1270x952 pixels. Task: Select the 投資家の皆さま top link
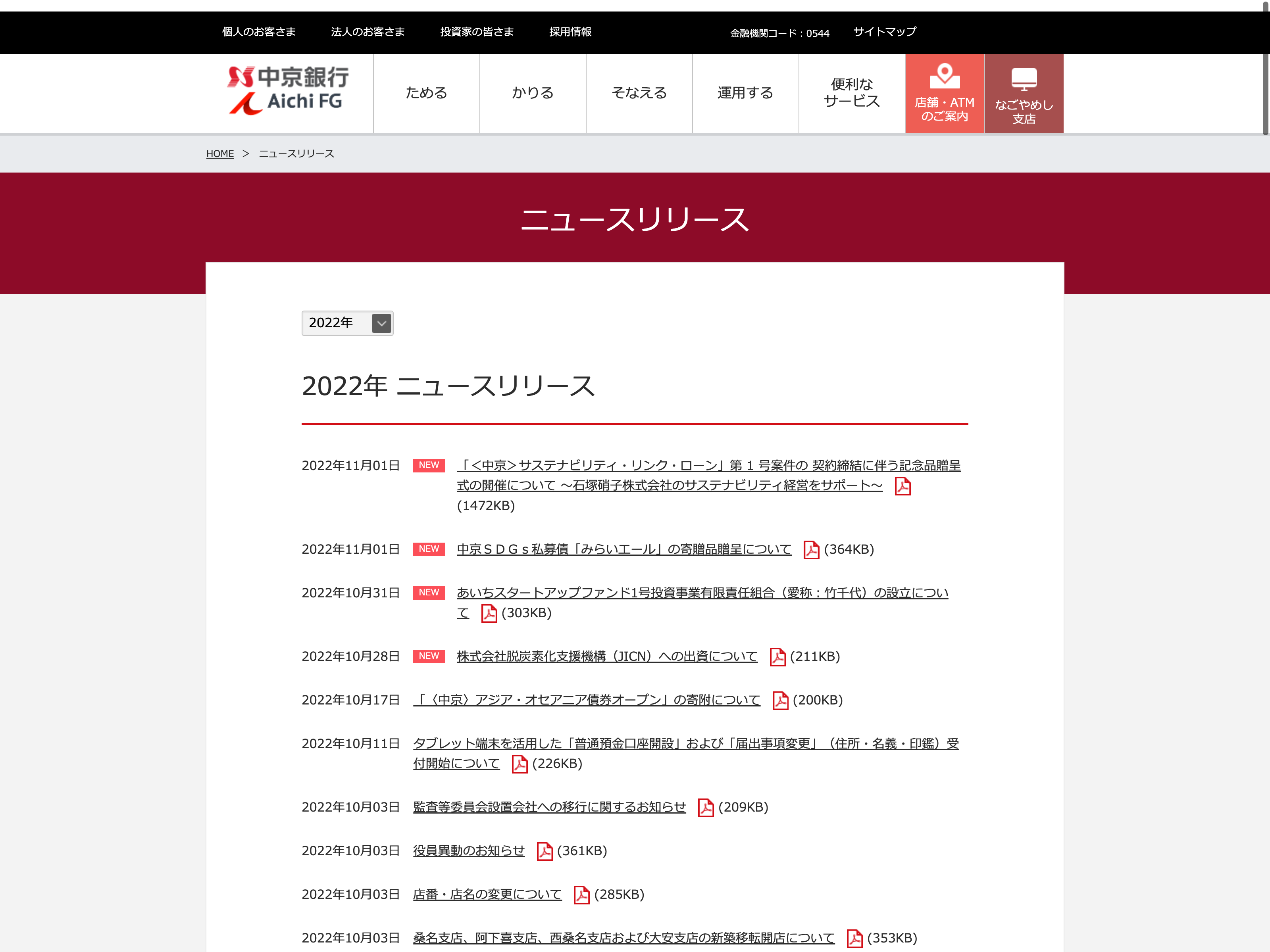pos(477,32)
